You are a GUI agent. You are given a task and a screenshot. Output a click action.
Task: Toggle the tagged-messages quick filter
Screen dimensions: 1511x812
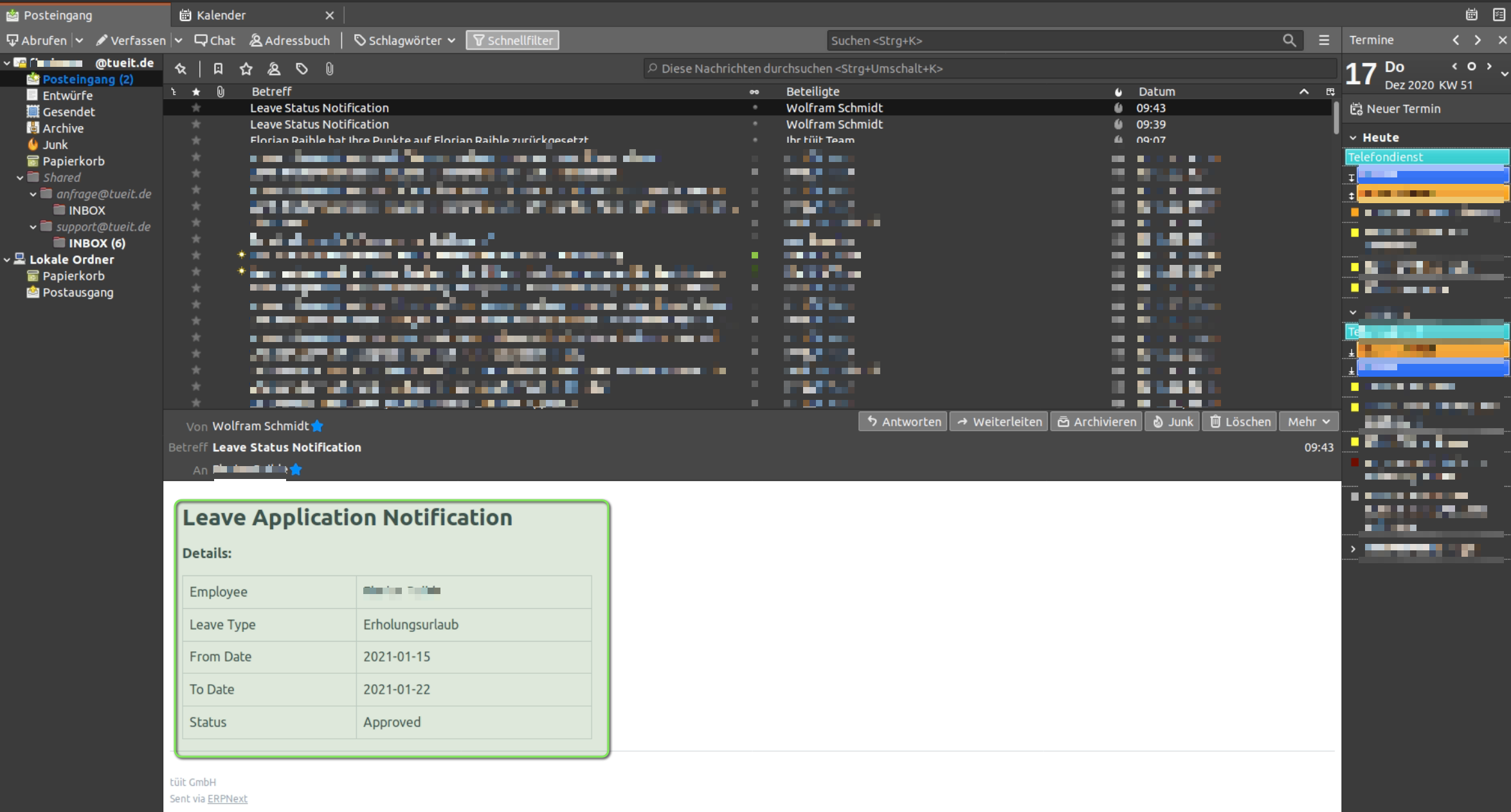click(x=302, y=69)
